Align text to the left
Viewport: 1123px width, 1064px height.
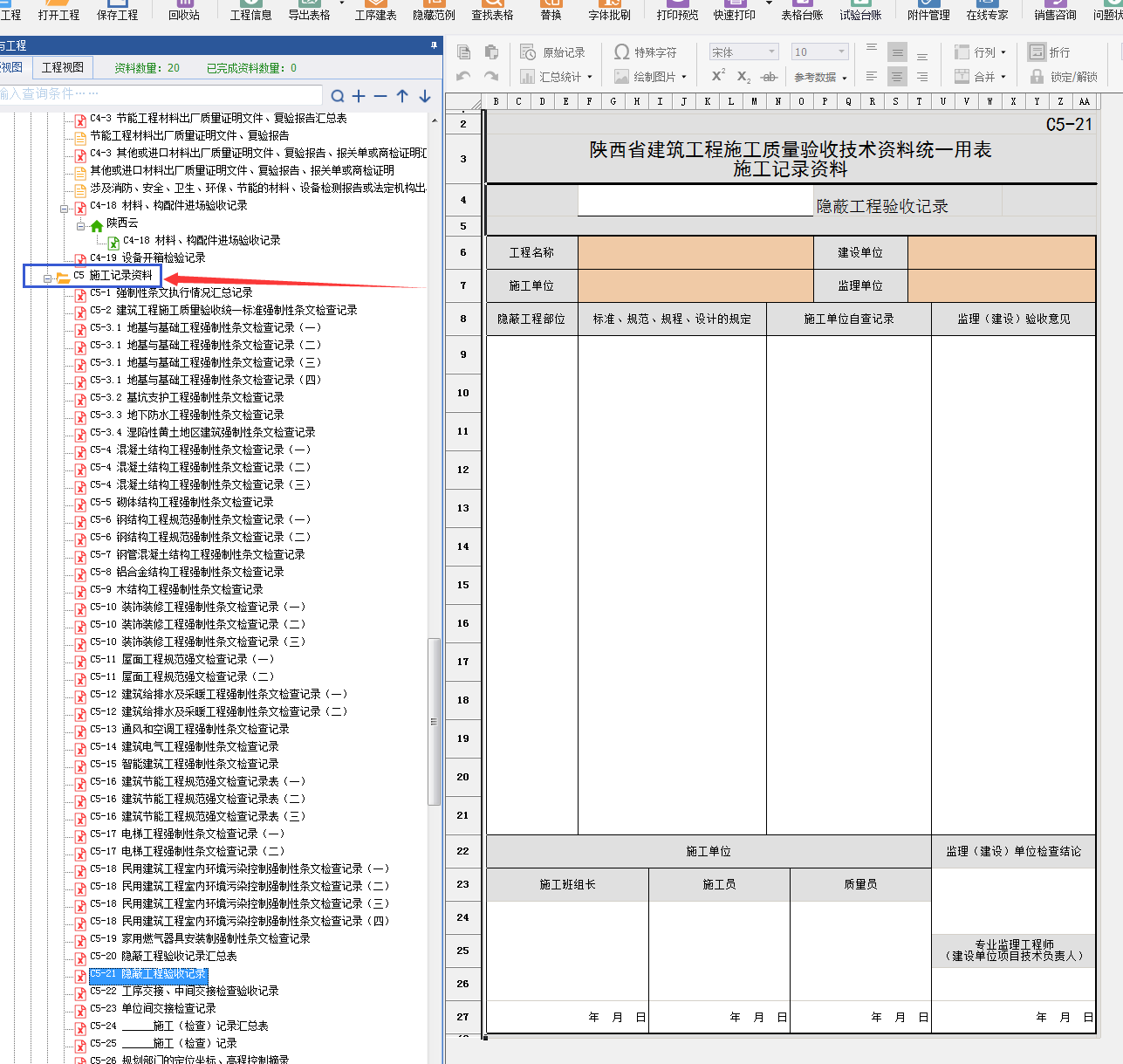click(872, 77)
